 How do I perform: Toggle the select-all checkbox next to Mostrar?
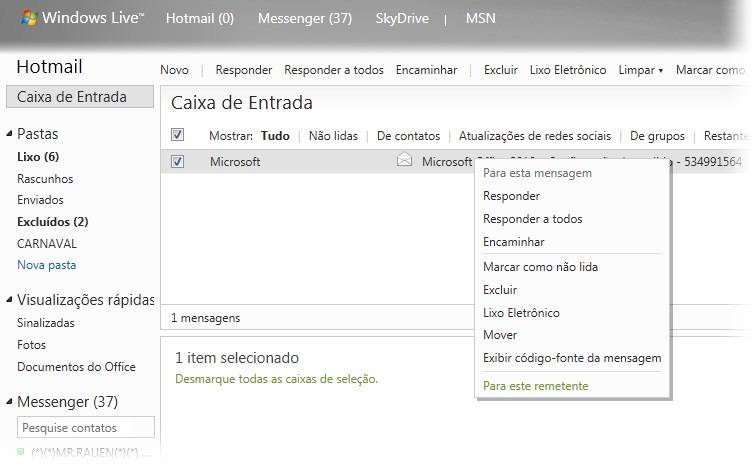[177, 135]
